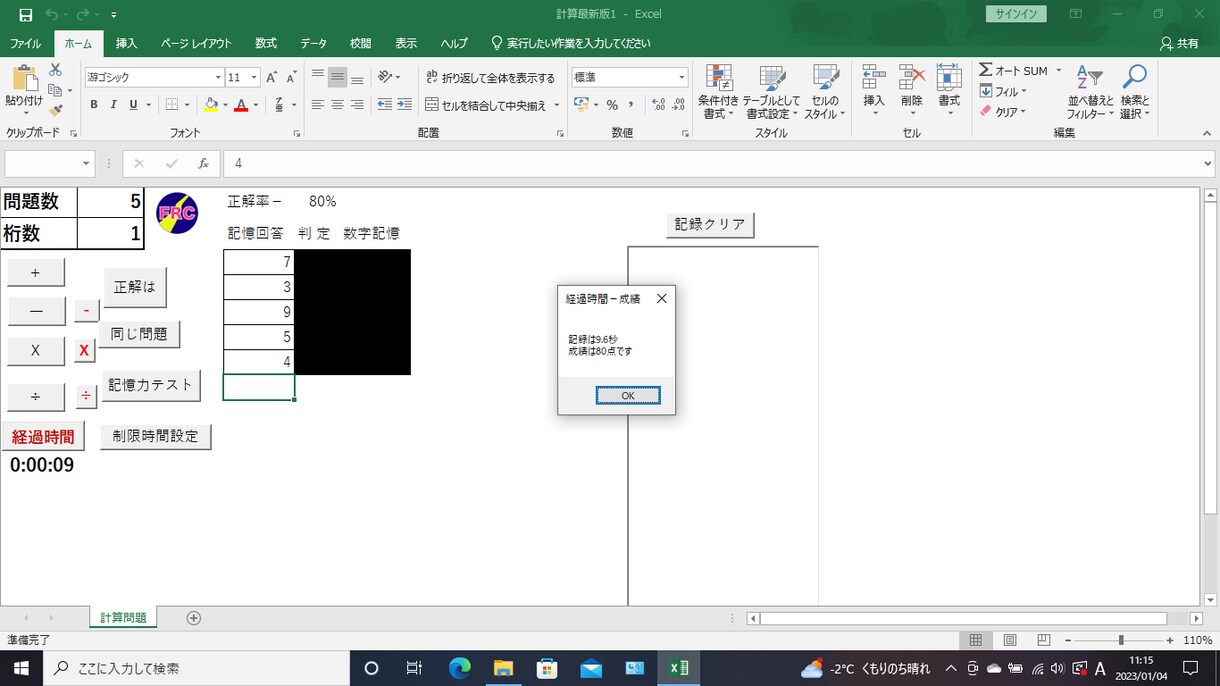Click the Save icon in title bar
Screen dimensions: 1220x686
click(x=26, y=15)
